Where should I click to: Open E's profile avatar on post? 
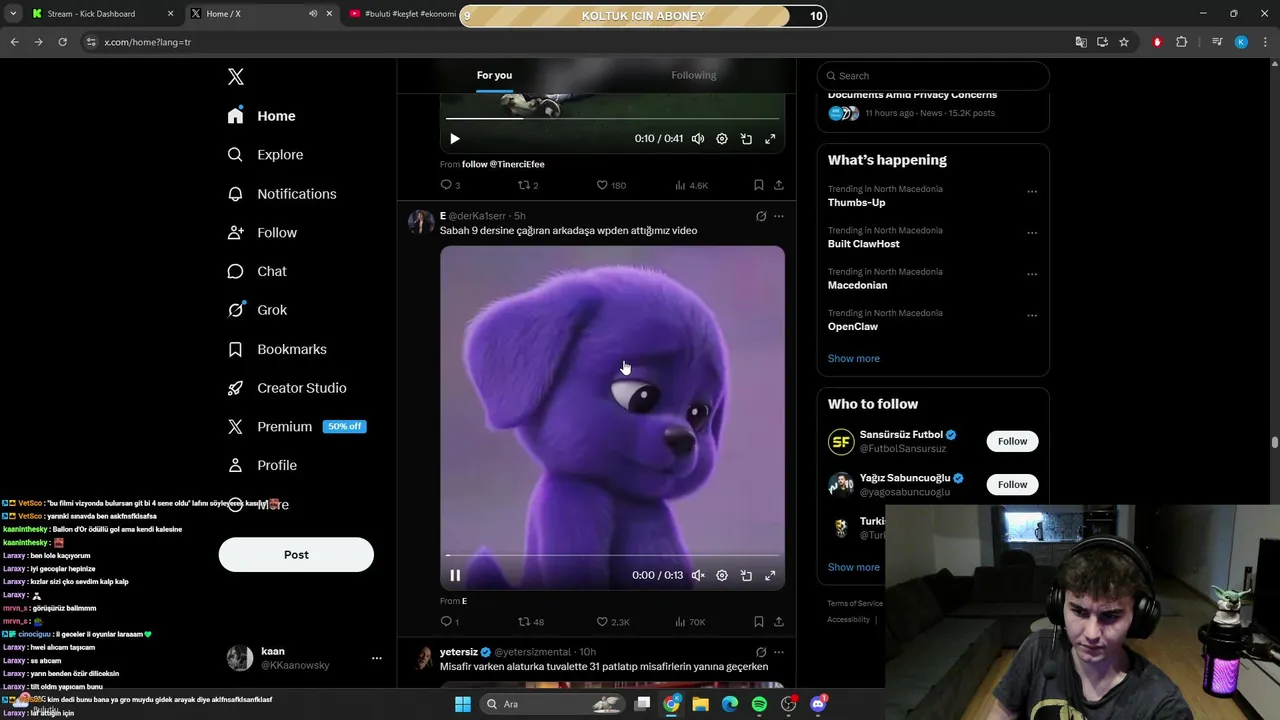[421, 222]
